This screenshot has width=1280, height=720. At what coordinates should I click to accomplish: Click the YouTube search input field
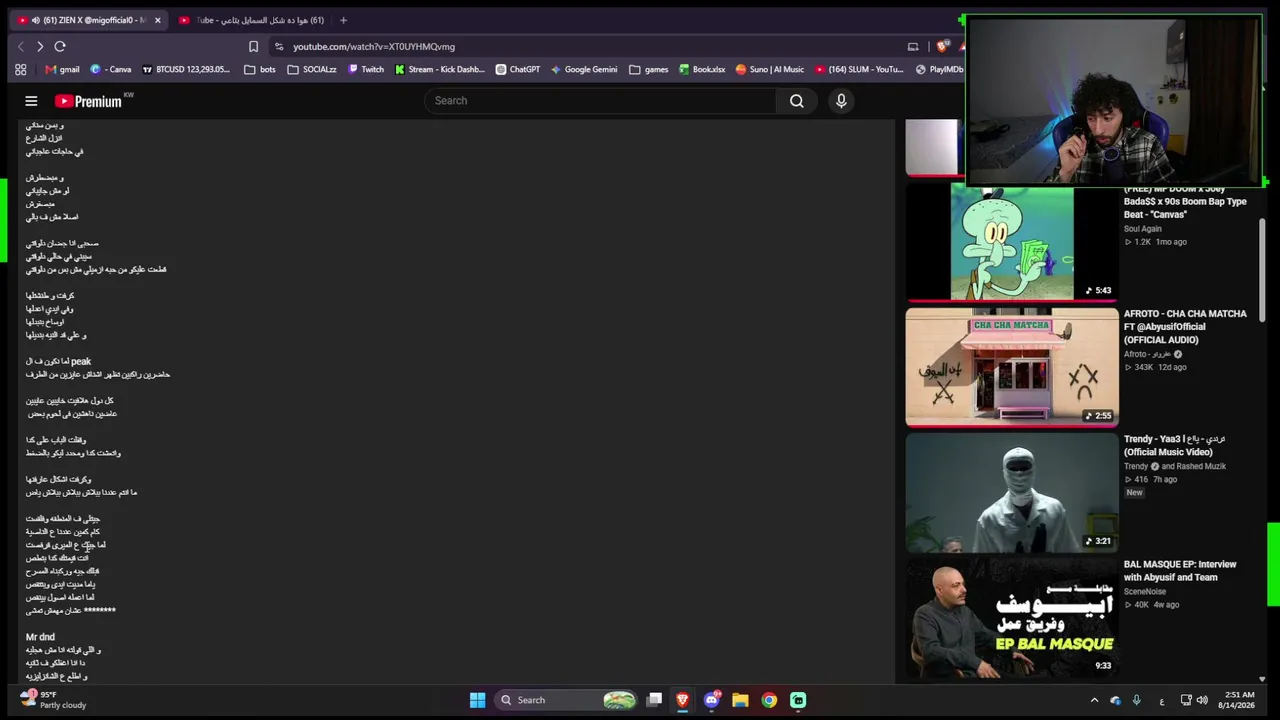(601, 101)
